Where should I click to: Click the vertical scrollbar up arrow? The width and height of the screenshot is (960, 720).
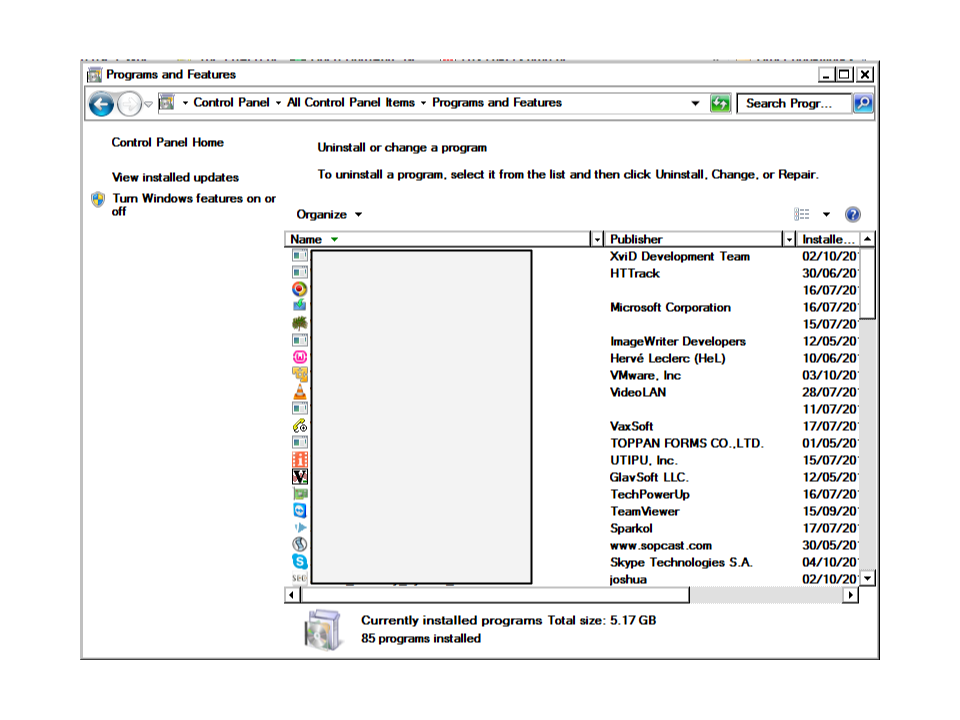[868, 239]
